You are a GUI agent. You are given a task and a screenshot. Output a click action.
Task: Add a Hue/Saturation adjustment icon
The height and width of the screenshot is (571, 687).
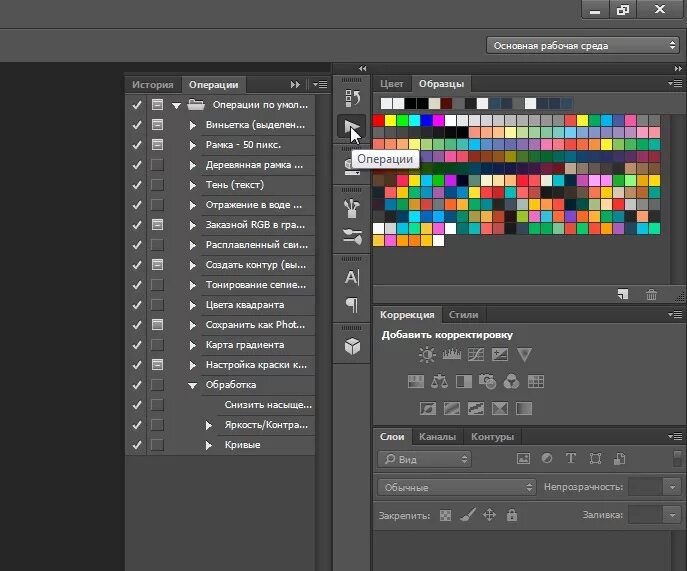pos(416,382)
